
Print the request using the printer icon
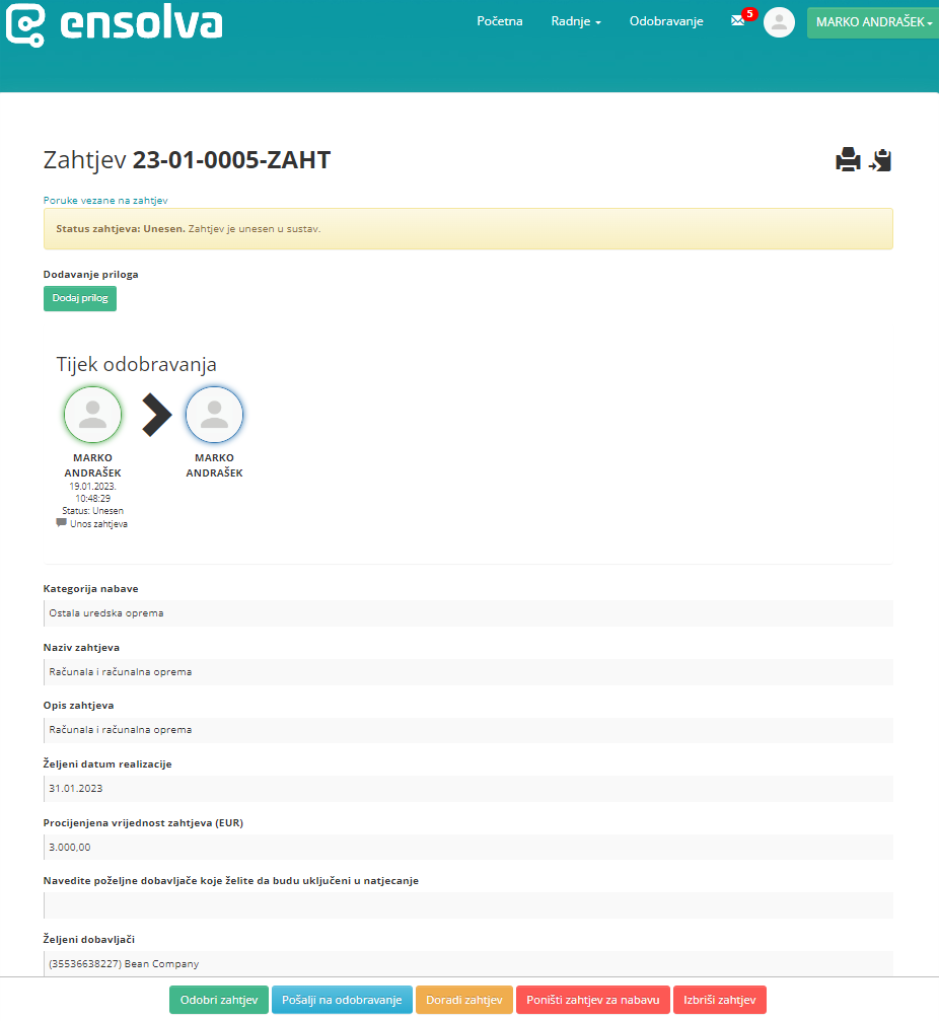[848, 160]
